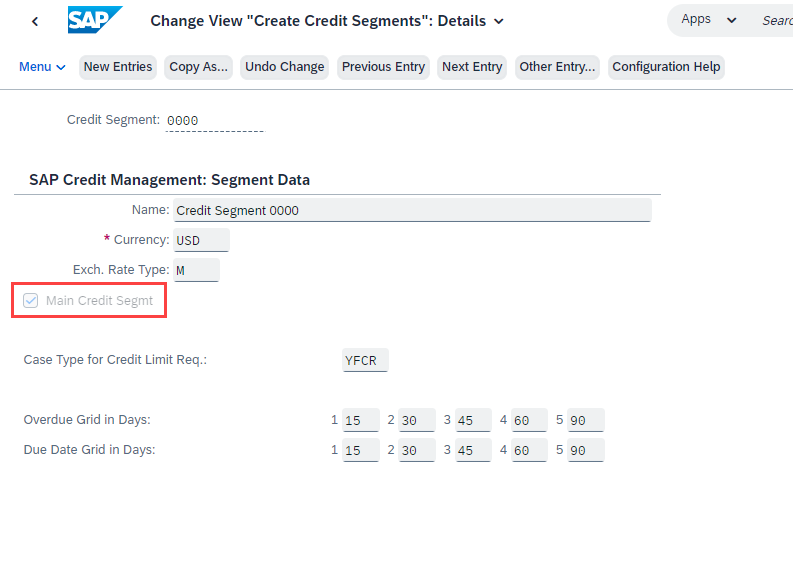This screenshot has width=793, height=565.
Task: Click the back arrow icon
Action: pyautogui.click(x=35, y=21)
